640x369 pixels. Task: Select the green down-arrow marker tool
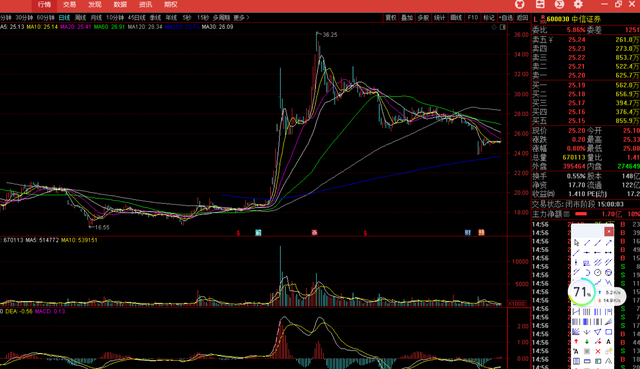pyautogui.click(x=587, y=342)
